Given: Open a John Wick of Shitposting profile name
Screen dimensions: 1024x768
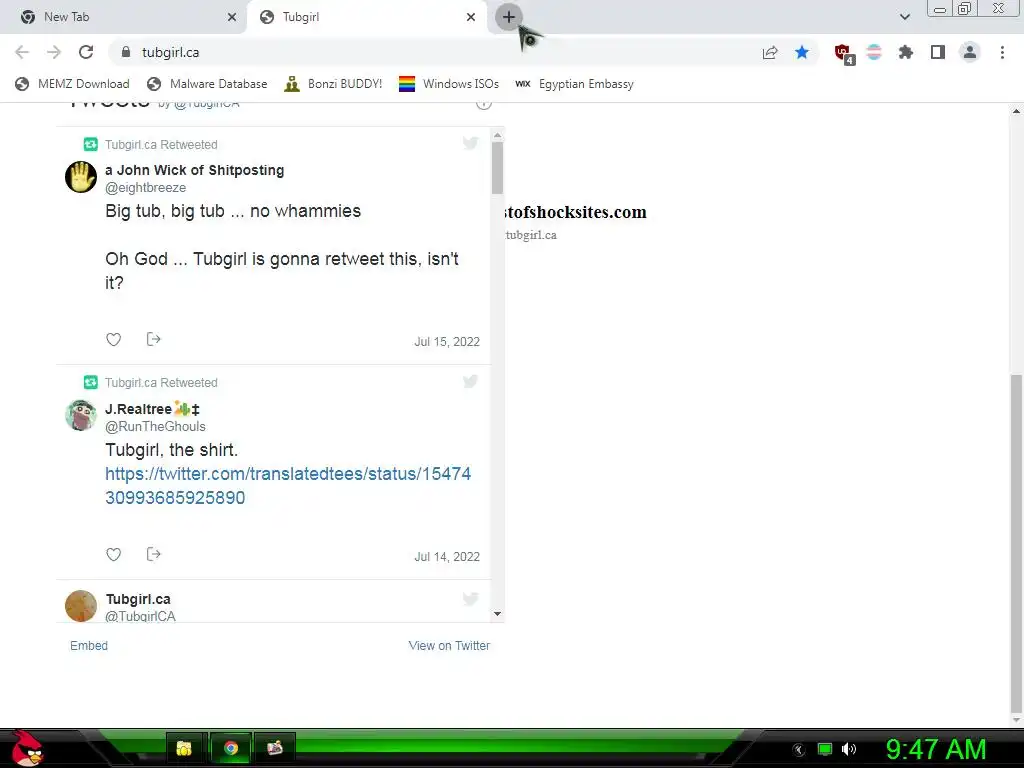Looking at the screenshot, I should click(x=195, y=170).
